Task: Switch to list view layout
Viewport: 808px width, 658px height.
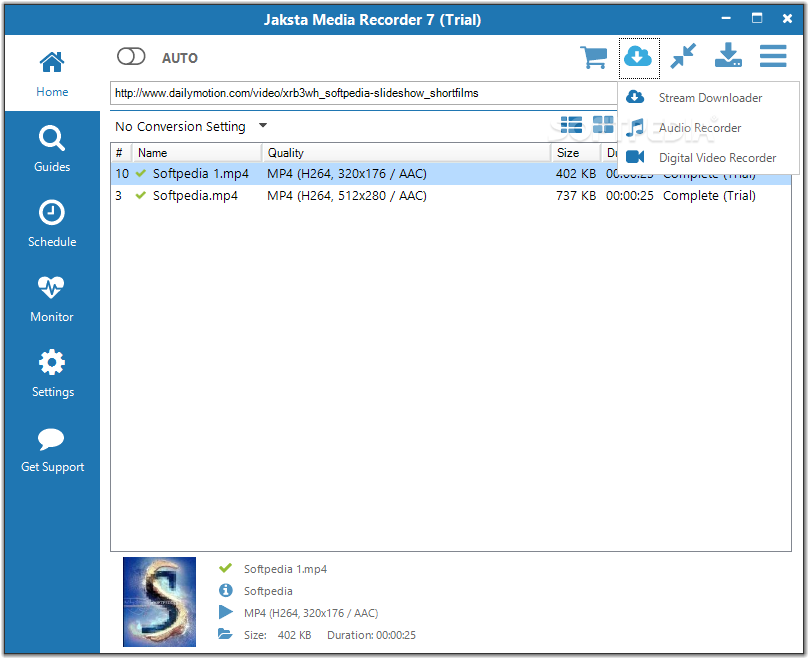Action: (x=571, y=125)
